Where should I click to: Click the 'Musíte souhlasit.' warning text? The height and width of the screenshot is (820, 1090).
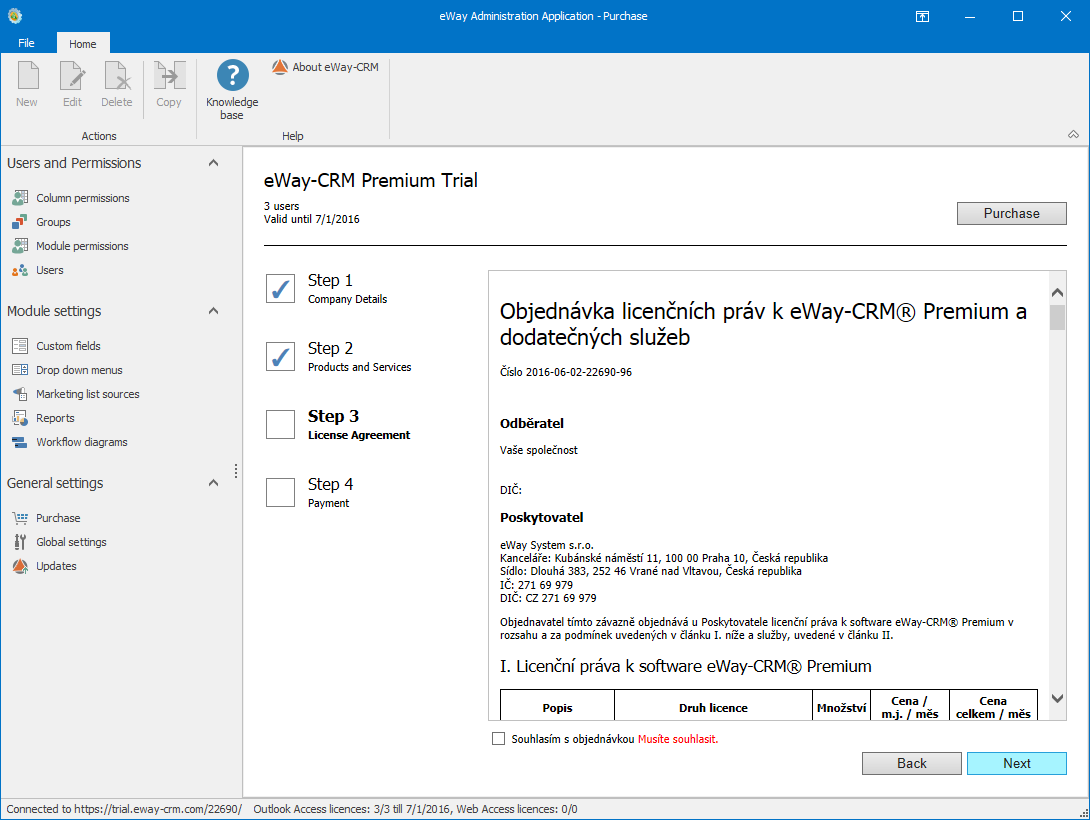[x=678, y=739]
